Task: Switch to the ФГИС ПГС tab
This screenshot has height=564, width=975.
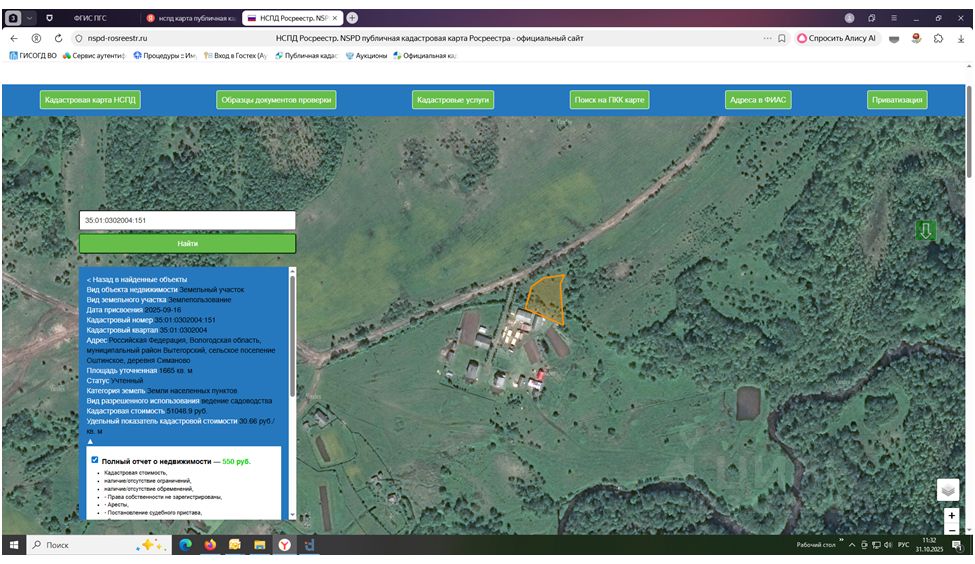Action: point(90,18)
